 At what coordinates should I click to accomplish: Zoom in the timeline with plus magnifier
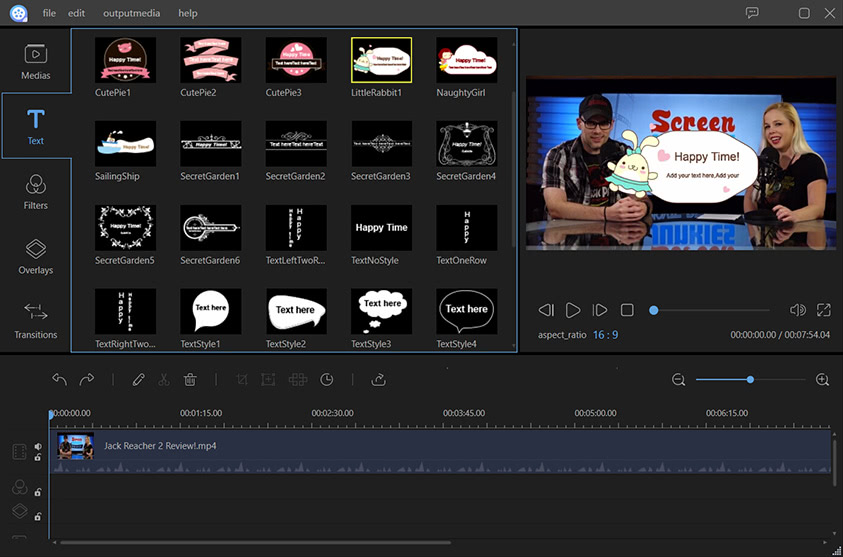823,380
